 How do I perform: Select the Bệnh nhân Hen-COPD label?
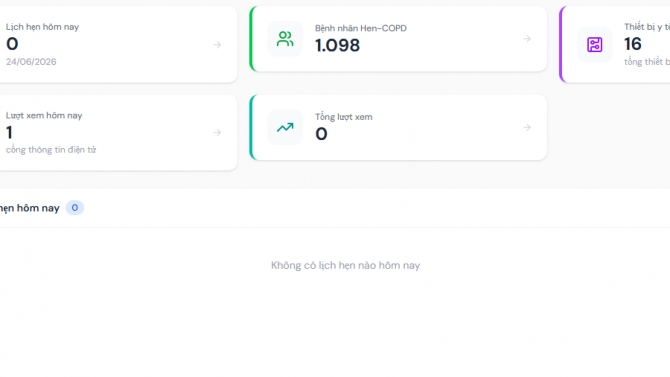(x=361, y=28)
